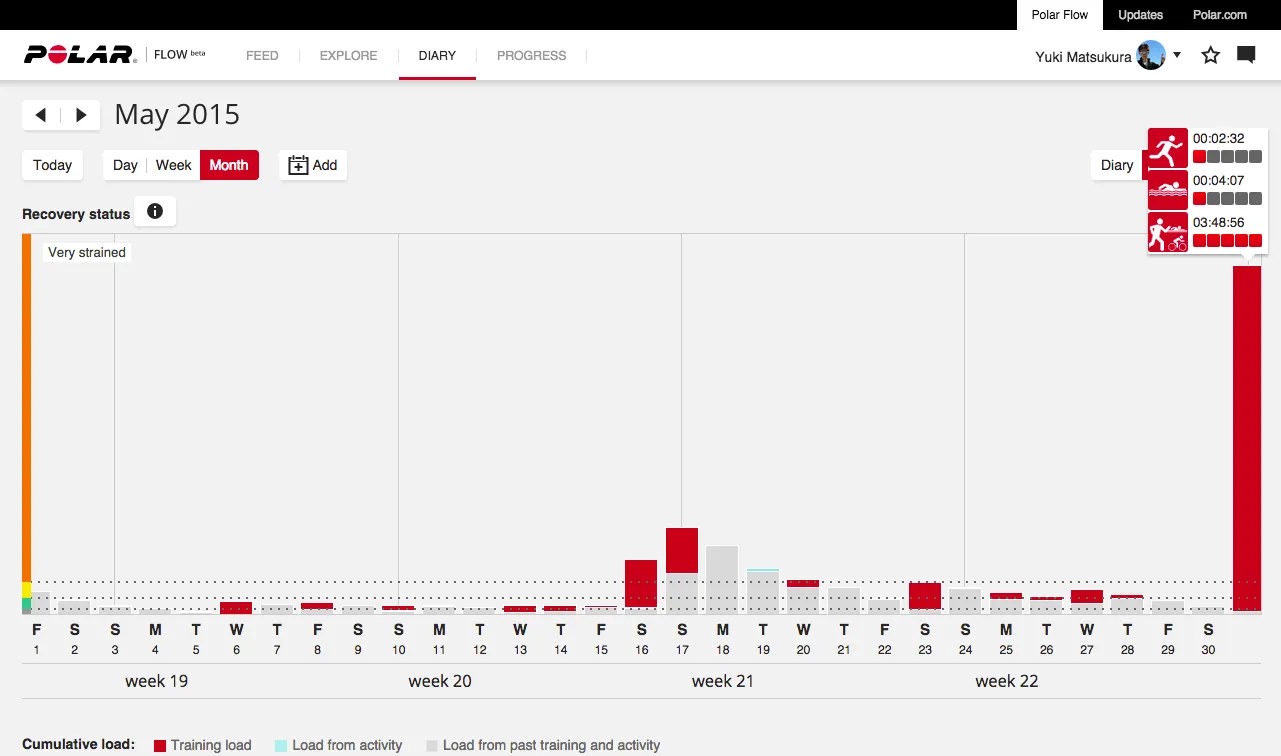Select Month view toggle
This screenshot has height=756, width=1281.
pyautogui.click(x=229, y=165)
